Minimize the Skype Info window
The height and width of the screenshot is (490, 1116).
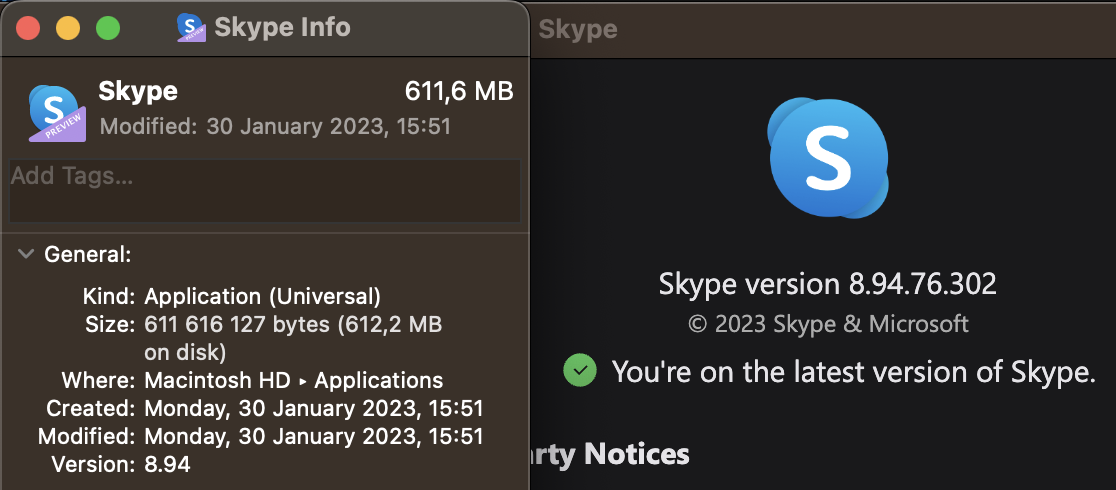pyautogui.click(x=67, y=28)
